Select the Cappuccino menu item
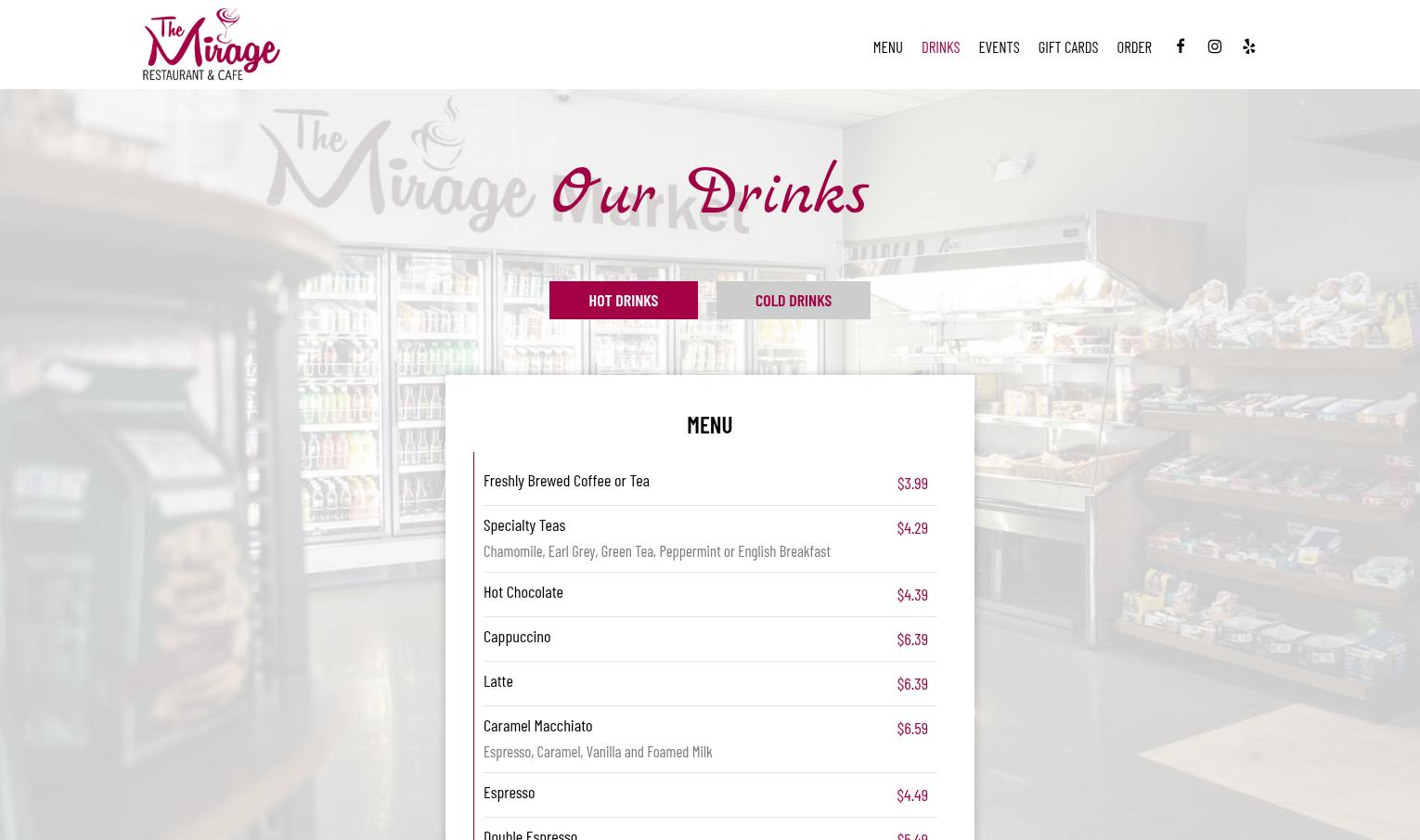Image resolution: width=1420 pixels, height=840 pixels. (x=517, y=636)
